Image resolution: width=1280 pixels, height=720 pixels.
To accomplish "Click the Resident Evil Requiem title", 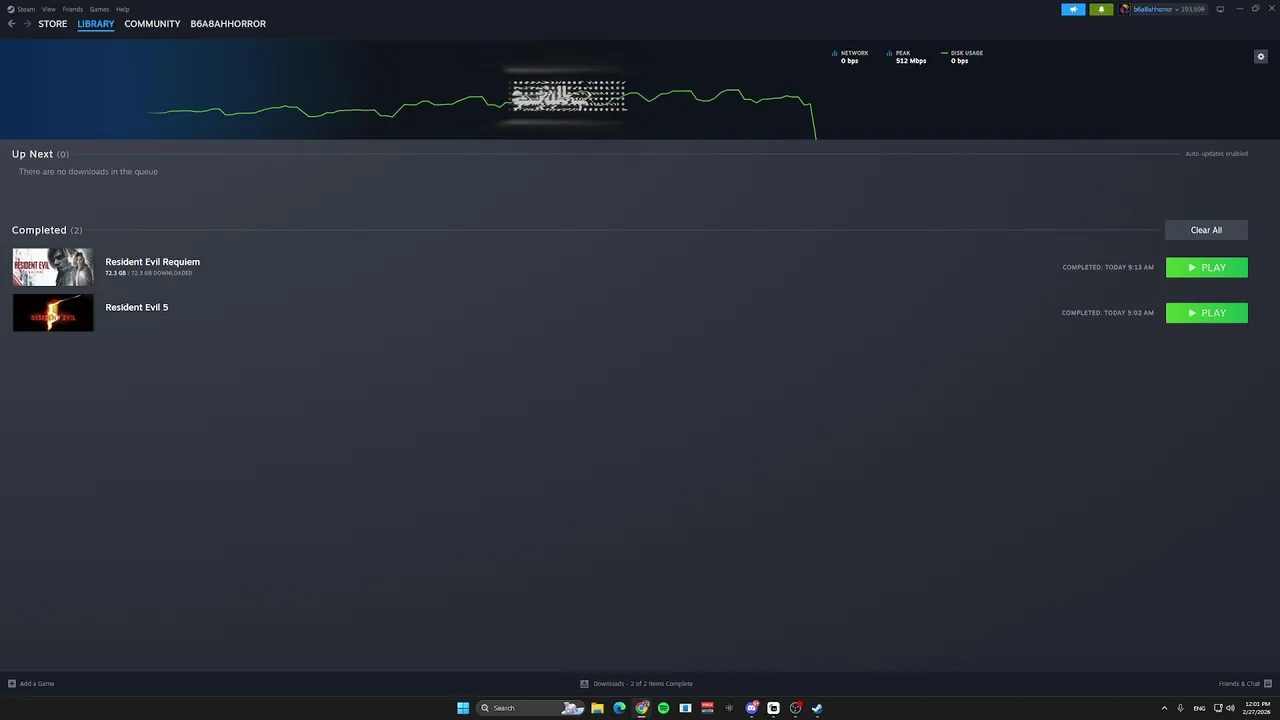I will [x=153, y=262].
